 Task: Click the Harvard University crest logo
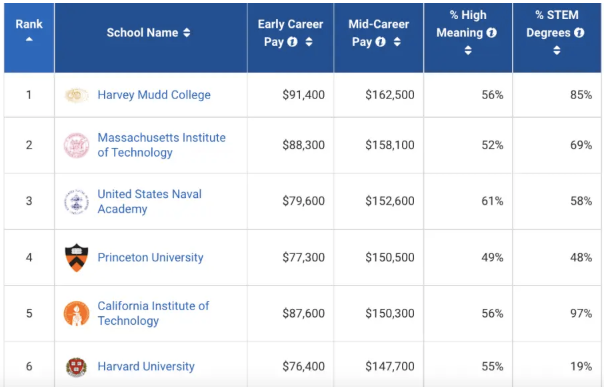[x=76, y=366]
